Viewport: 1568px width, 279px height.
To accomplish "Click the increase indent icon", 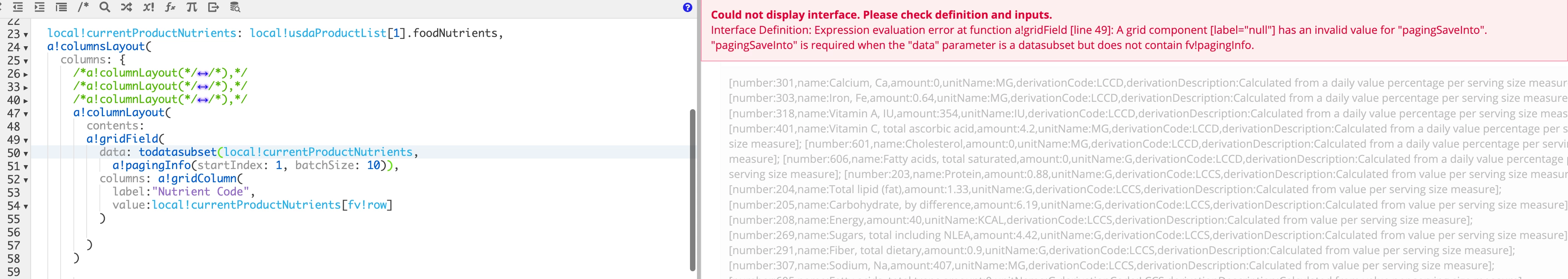I will pos(40,7).
